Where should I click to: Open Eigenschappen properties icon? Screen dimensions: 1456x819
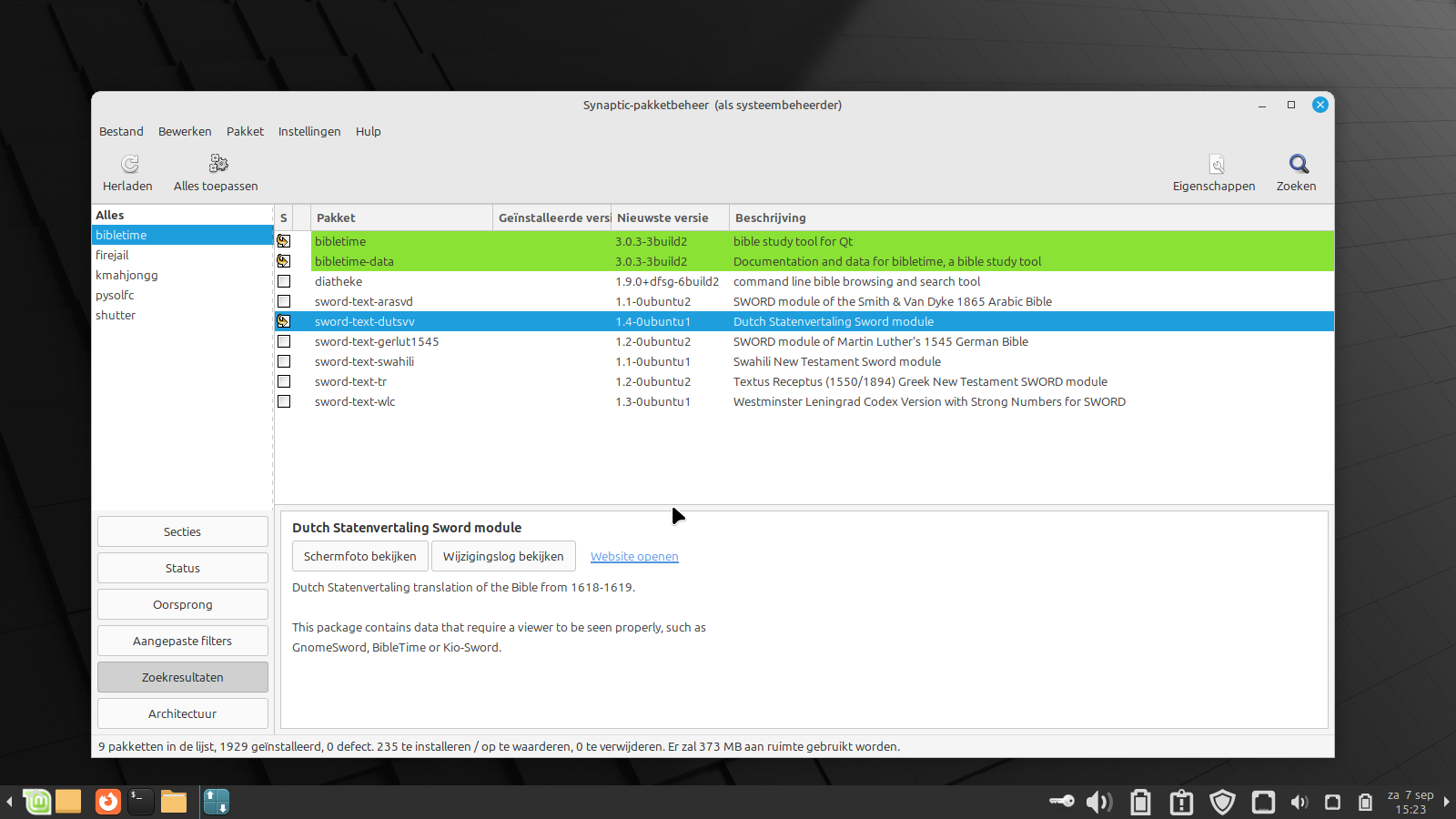(x=1217, y=164)
